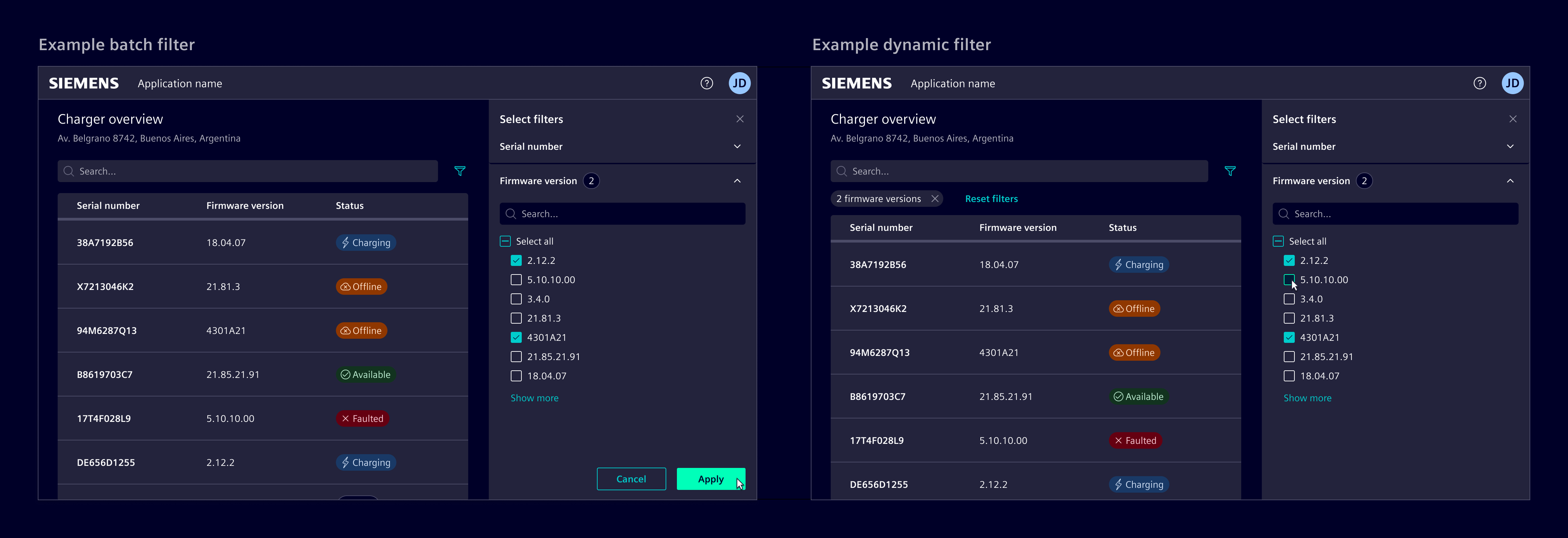Image resolution: width=1568 pixels, height=538 pixels.
Task: Click the Cancel button
Action: tap(631, 479)
